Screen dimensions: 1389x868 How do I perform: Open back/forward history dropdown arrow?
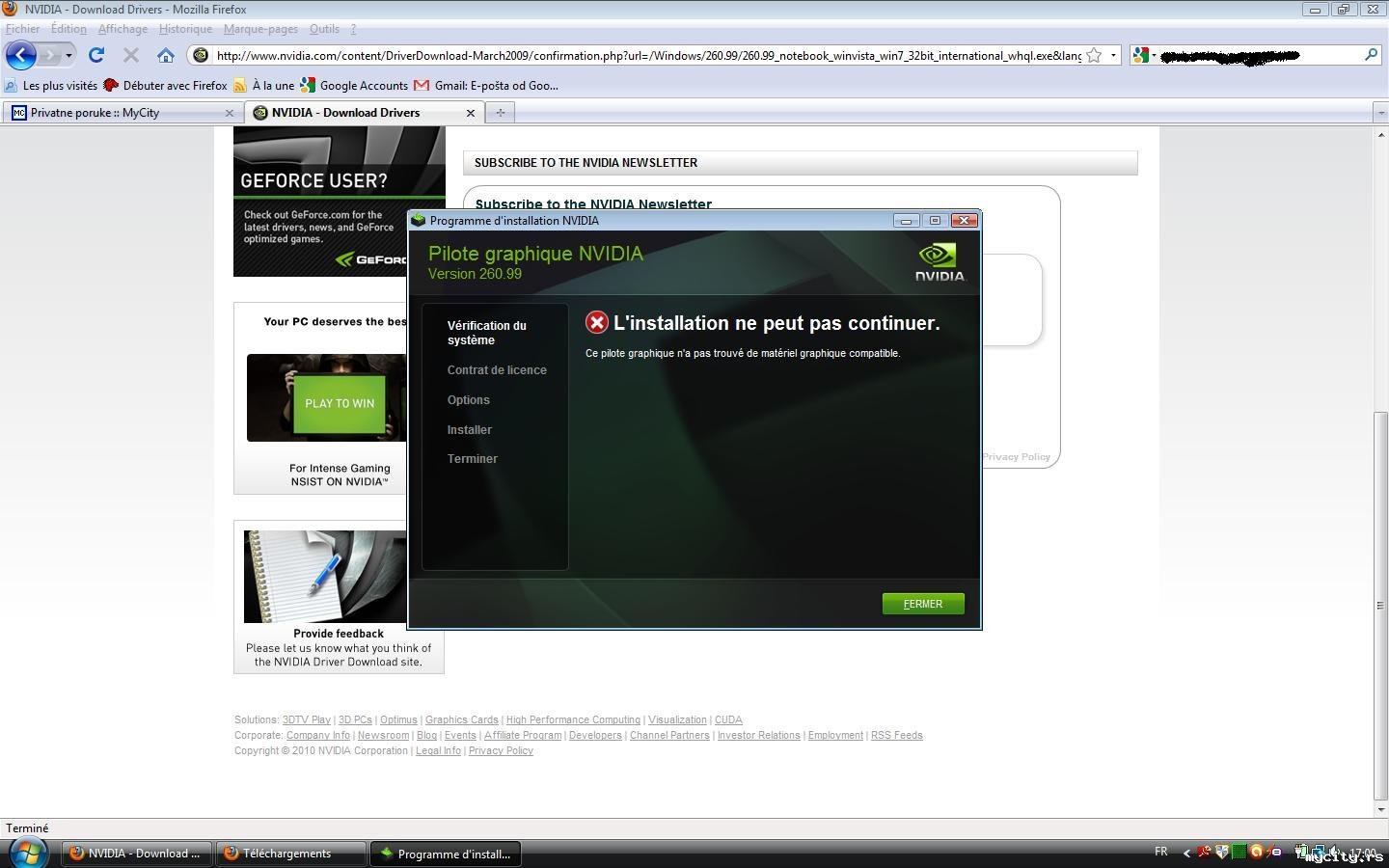pyautogui.click(x=68, y=55)
